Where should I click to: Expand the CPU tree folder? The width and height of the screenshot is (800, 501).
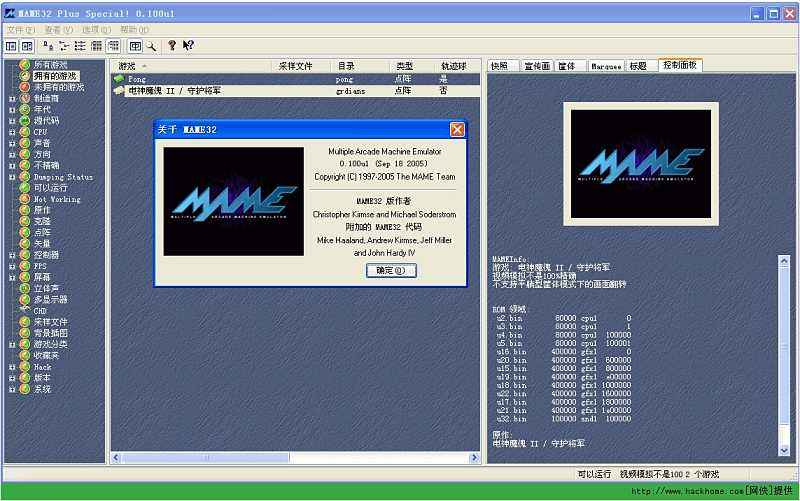tap(12, 132)
